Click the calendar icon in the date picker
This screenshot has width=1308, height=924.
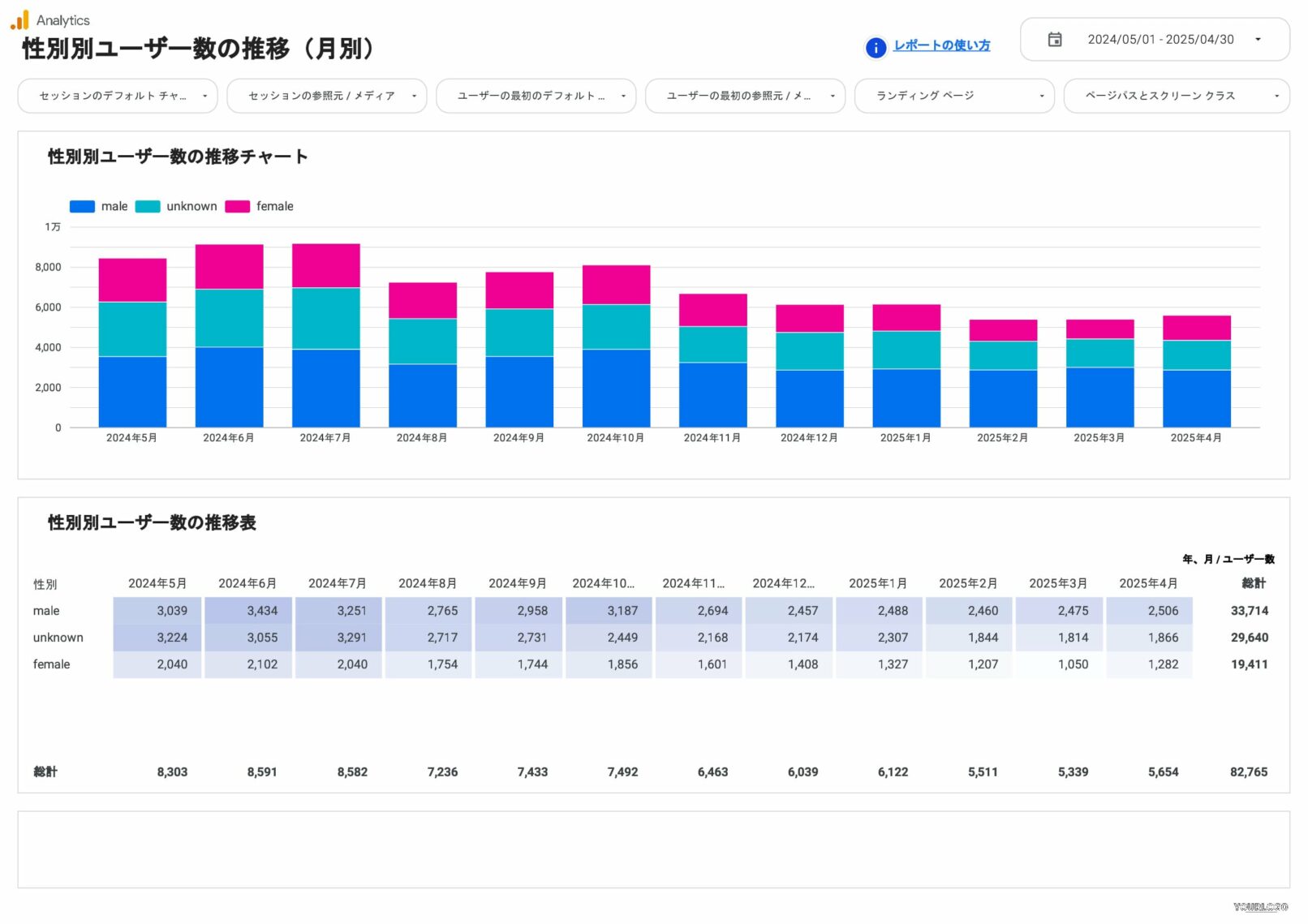point(1056,39)
